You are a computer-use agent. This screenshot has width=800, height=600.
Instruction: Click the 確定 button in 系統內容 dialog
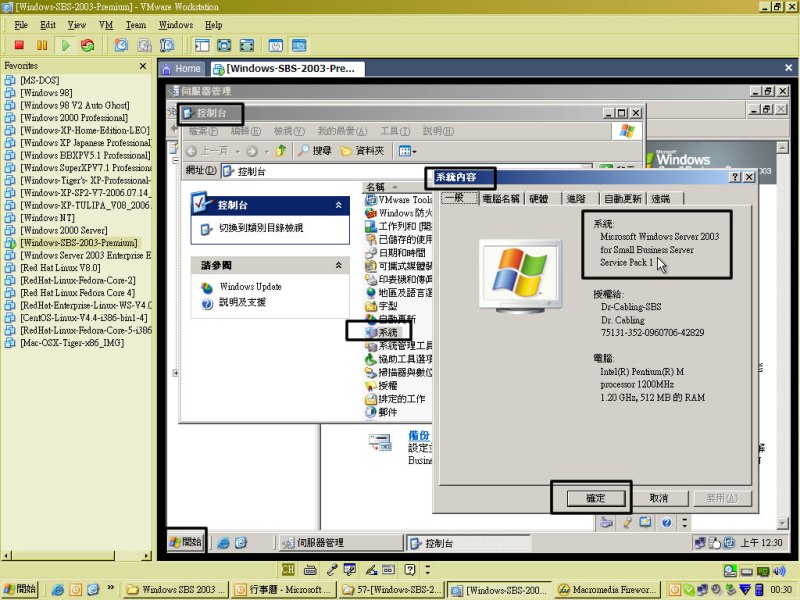tap(595, 498)
